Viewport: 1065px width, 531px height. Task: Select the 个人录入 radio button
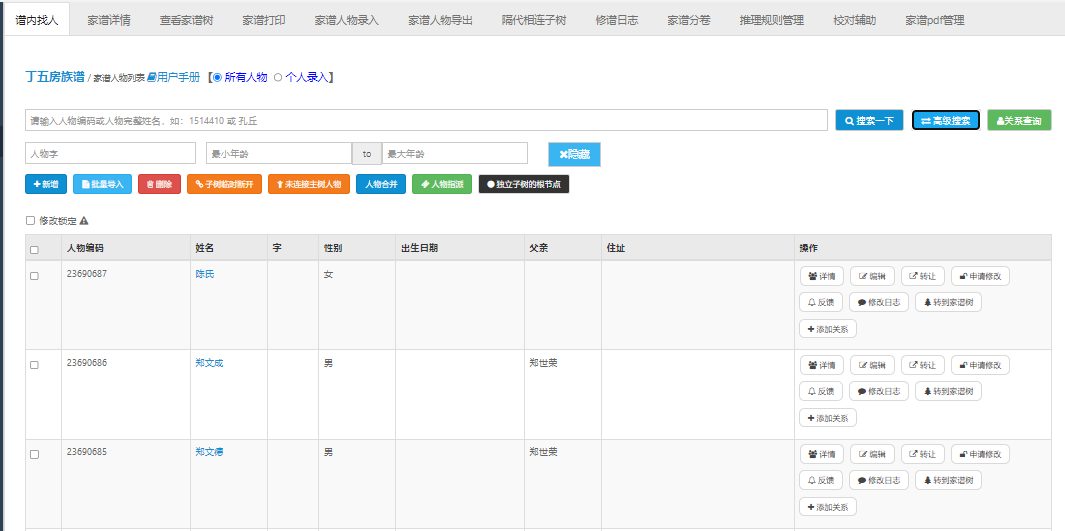click(278, 77)
